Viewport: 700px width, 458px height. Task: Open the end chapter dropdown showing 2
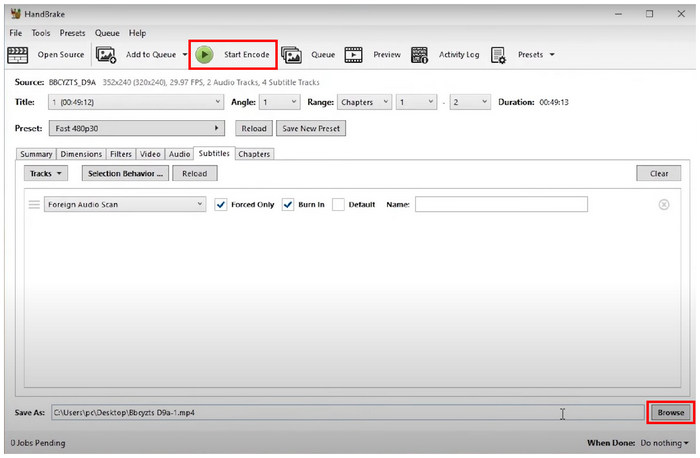(x=470, y=102)
